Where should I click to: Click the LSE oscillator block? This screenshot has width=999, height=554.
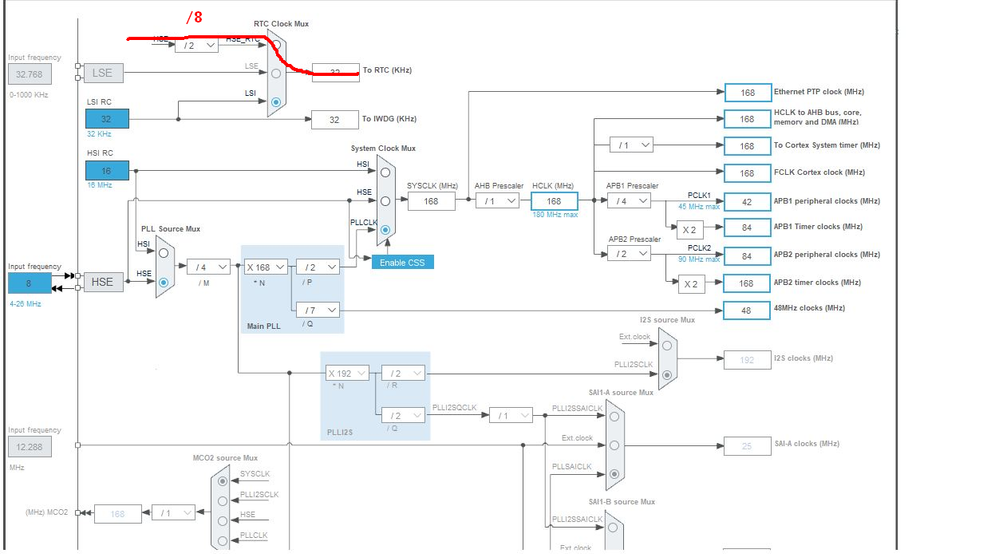point(103,73)
